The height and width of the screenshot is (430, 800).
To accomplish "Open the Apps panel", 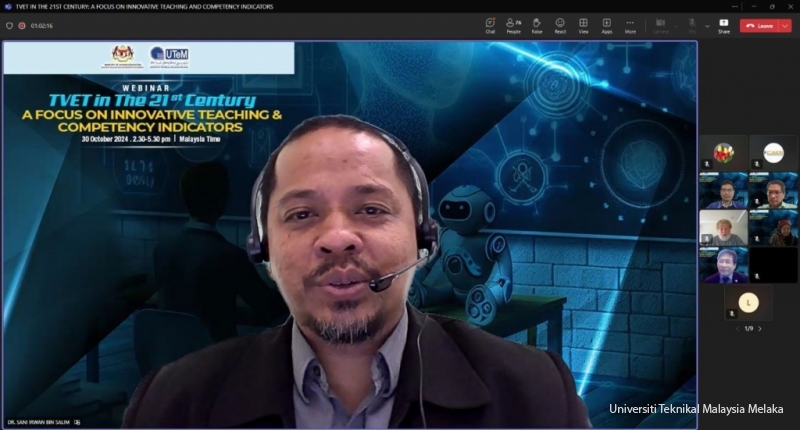I will (x=606, y=25).
